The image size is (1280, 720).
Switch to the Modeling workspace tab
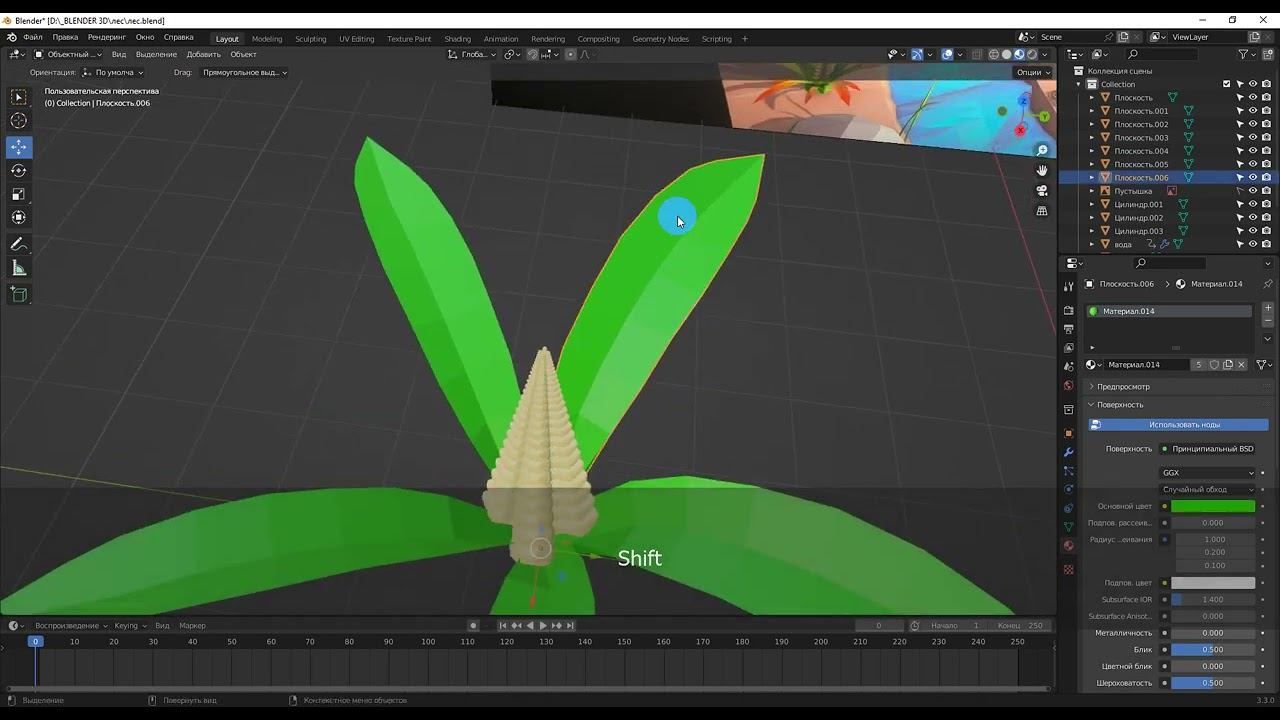[267, 39]
